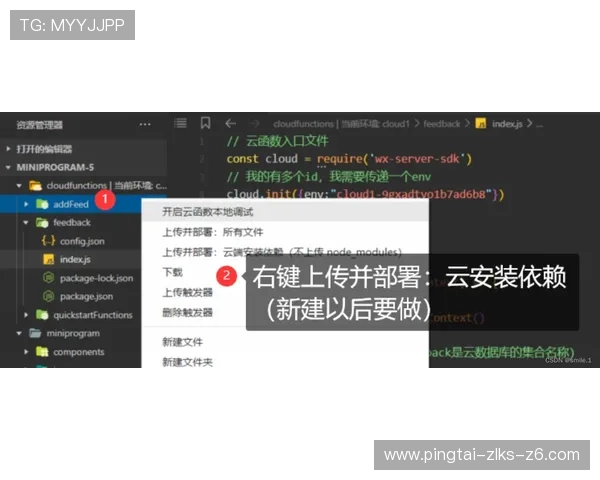Viewport: 600px width, 480px height.
Task: Select 新建文件 in the context menu
Action: point(183,342)
